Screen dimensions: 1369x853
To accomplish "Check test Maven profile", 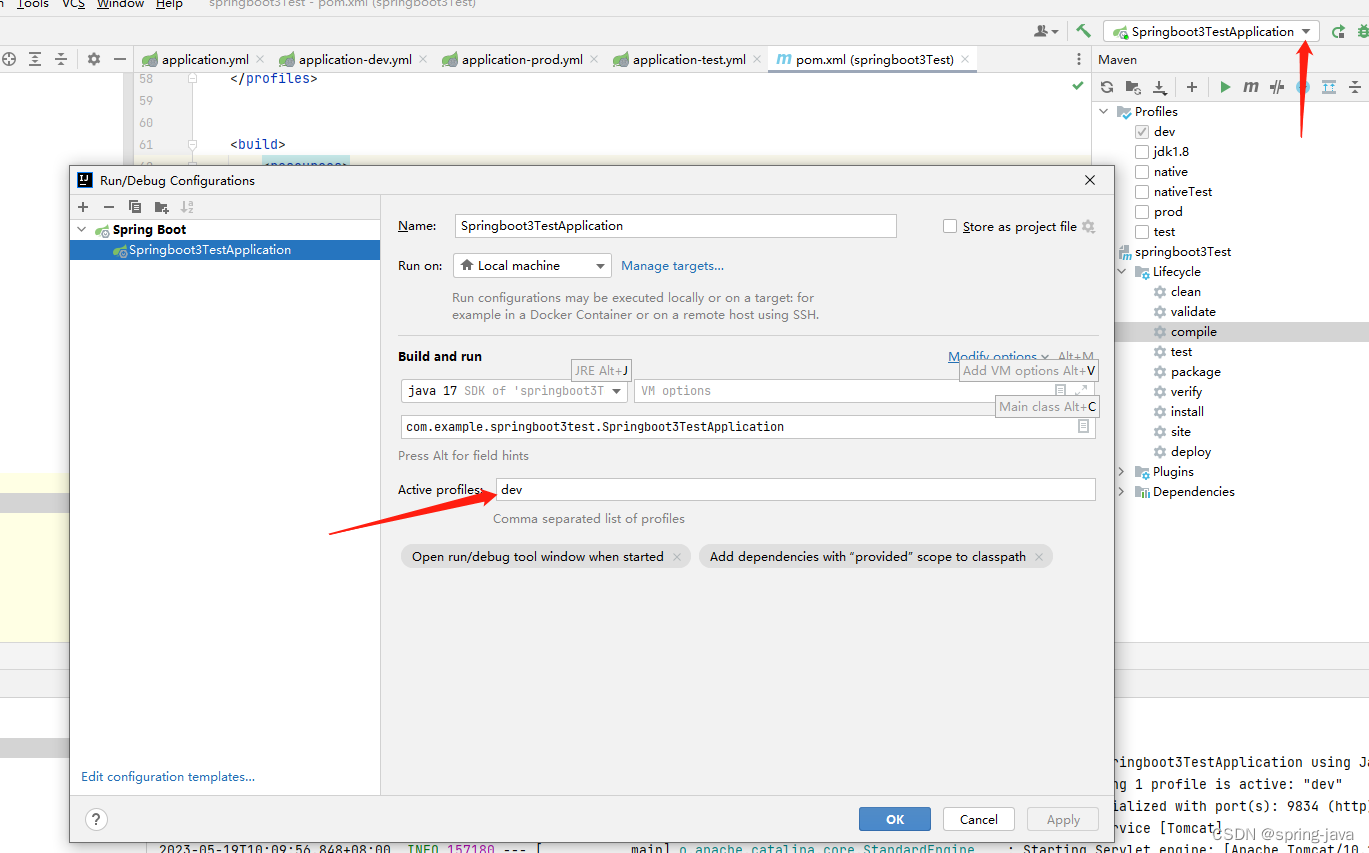I will pyautogui.click(x=1142, y=231).
